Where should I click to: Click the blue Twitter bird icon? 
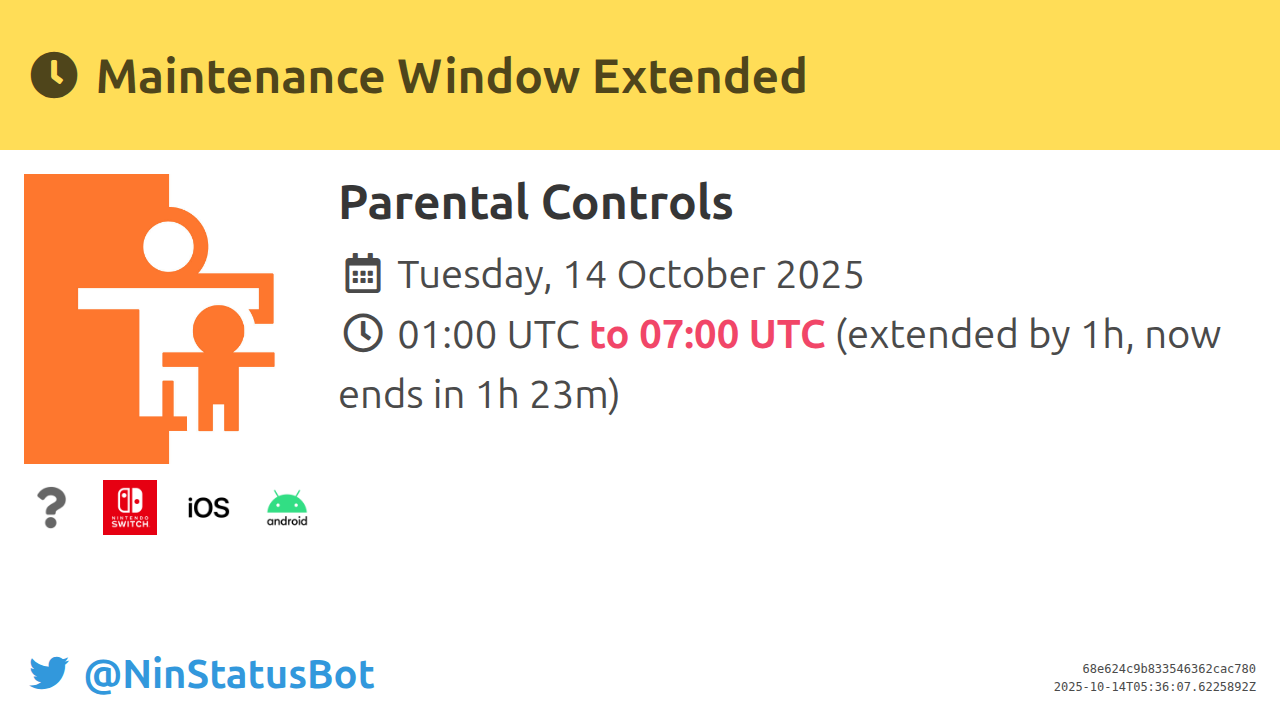tap(49, 674)
